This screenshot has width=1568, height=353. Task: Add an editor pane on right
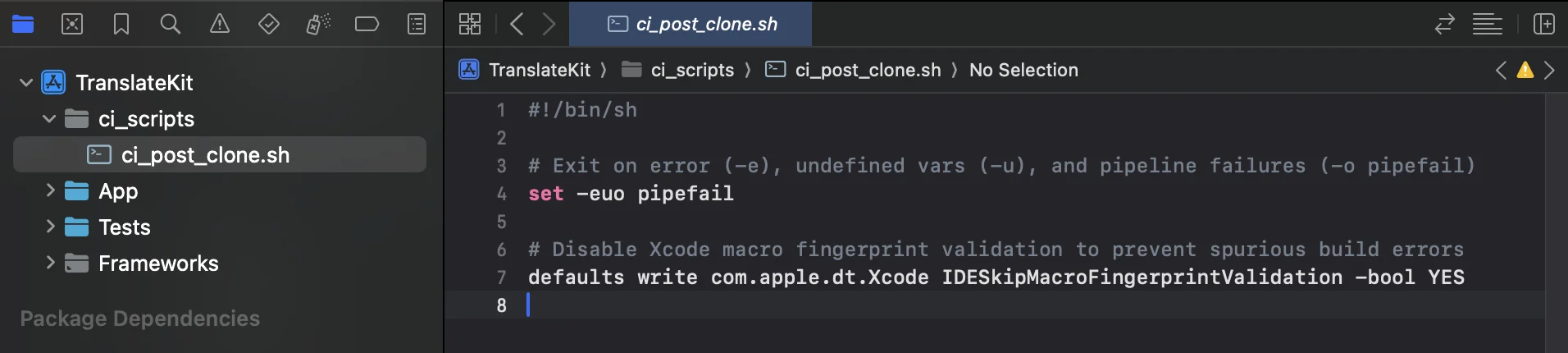pos(1544,25)
